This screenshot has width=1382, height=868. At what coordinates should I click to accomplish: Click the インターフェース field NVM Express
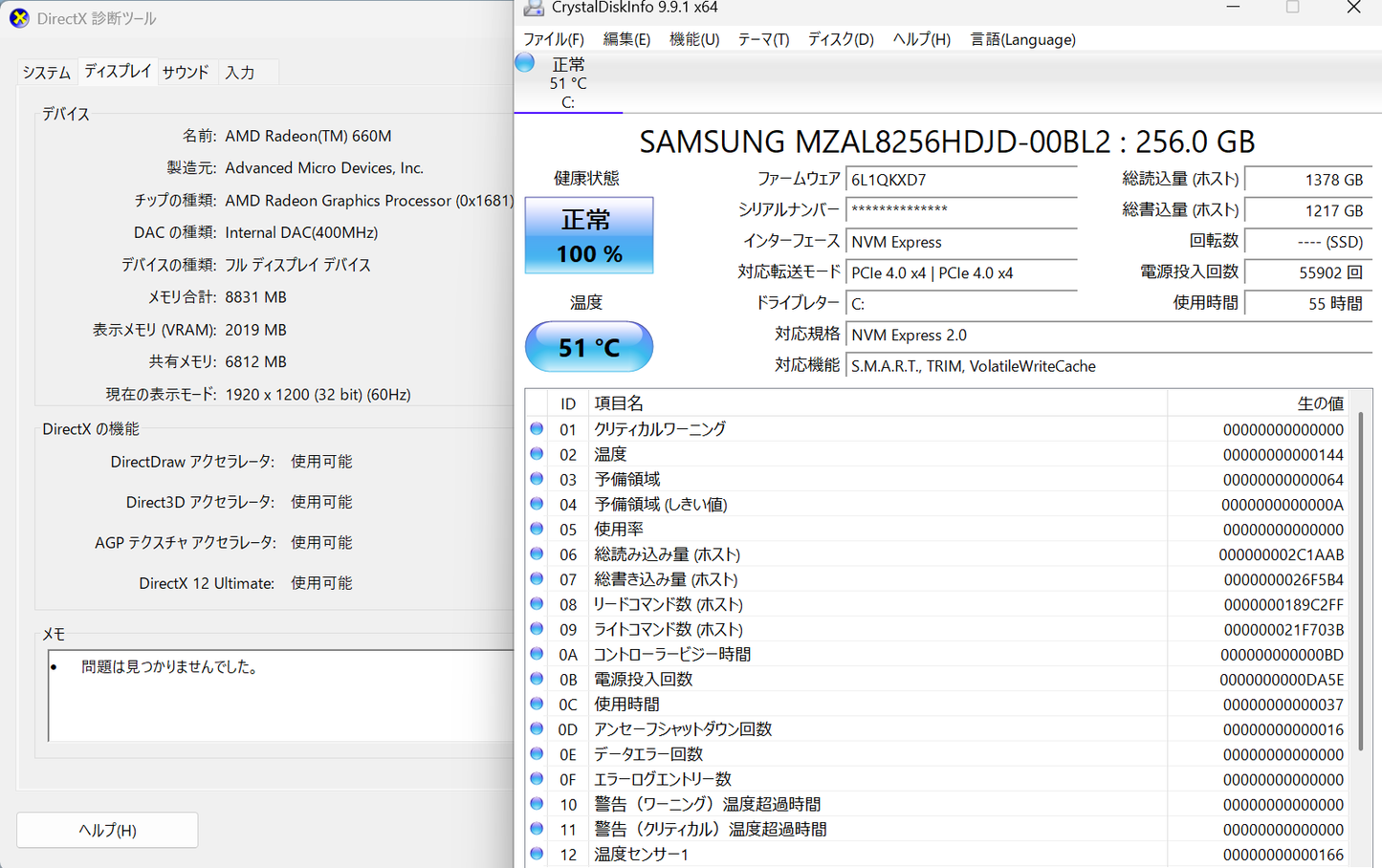coord(961,242)
